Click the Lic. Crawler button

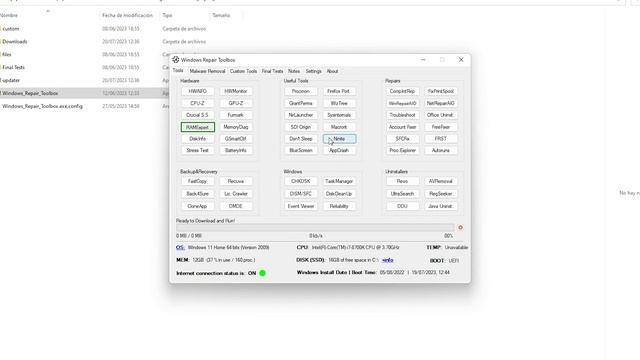click(236, 194)
